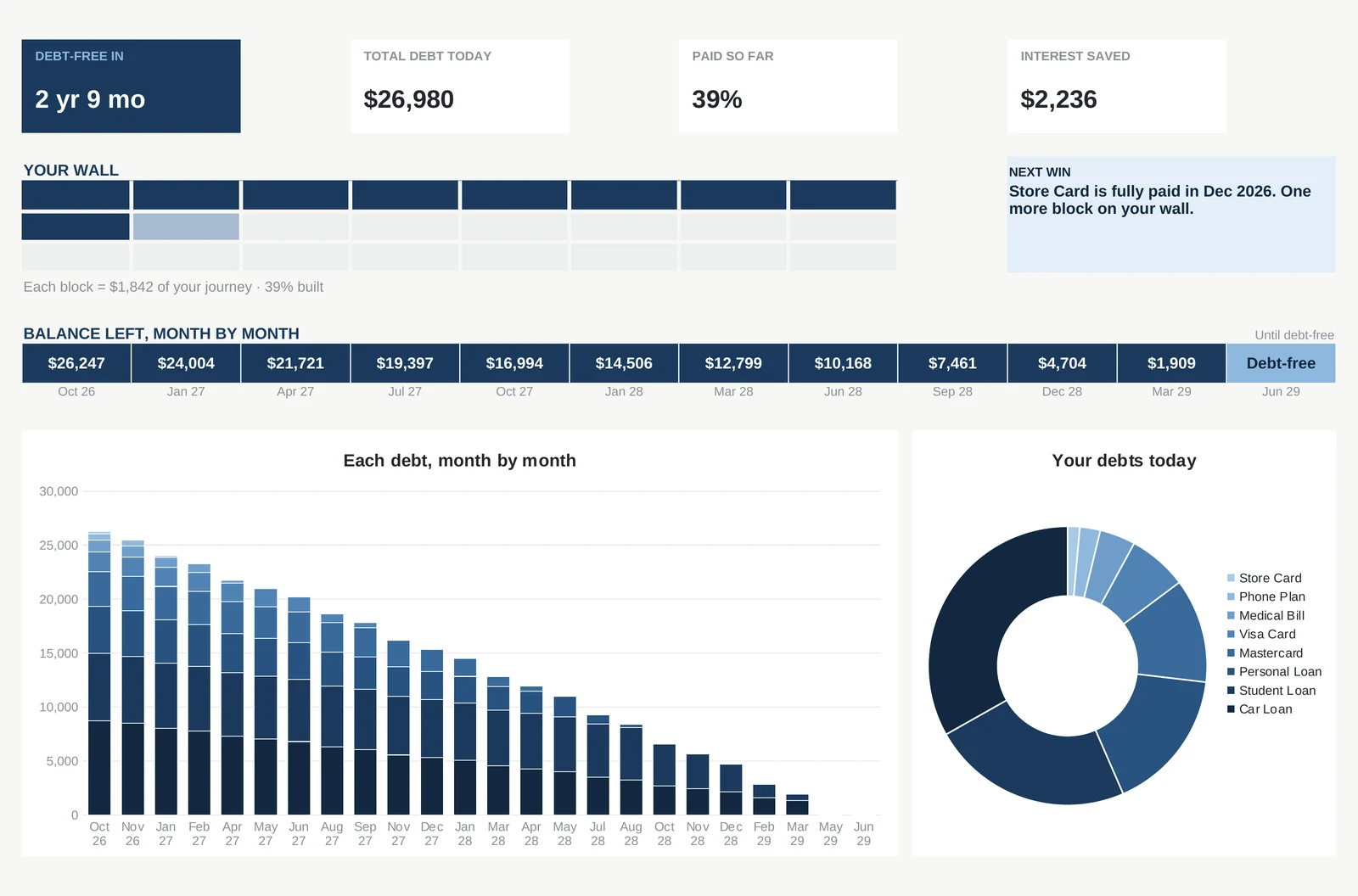Image resolution: width=1358 pixels, height=896 pixels.
Task: Click the $10,168 Jun 28 balance cell
Action: pyautogui.click(x=843, y=363)
